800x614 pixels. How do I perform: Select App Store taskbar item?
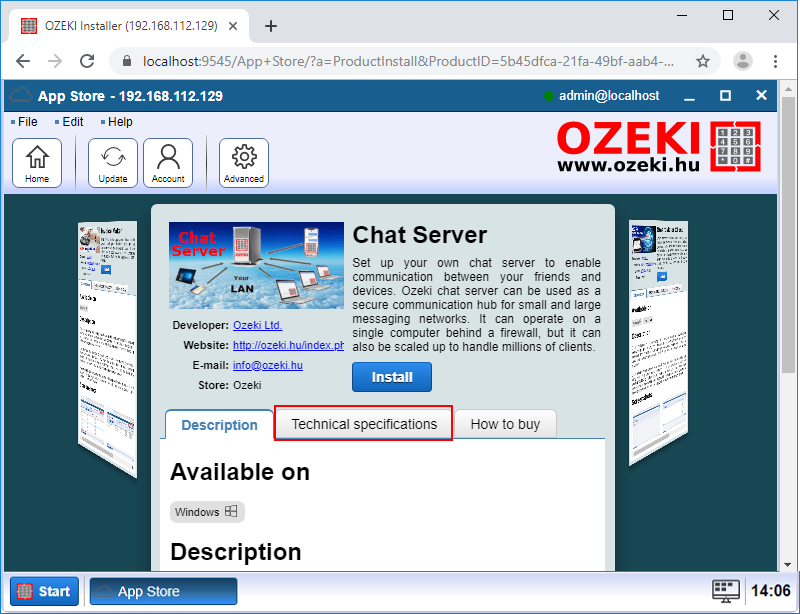click(163, 591)
